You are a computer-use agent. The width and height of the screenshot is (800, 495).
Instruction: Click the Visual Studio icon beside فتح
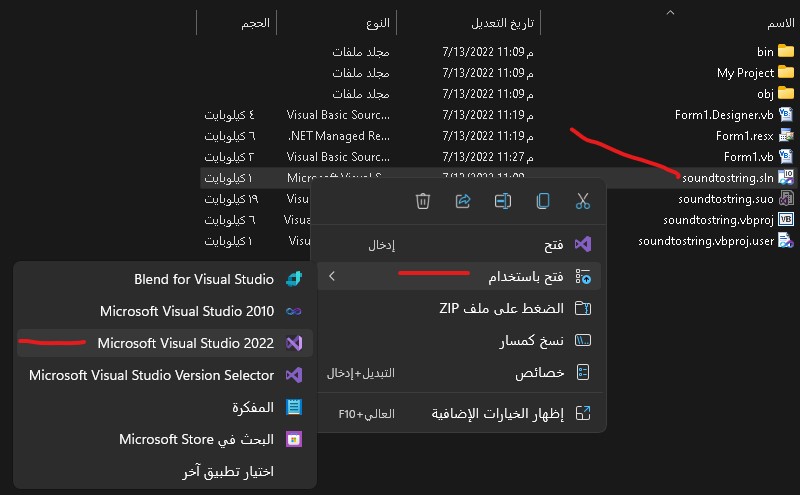[583, 244]
